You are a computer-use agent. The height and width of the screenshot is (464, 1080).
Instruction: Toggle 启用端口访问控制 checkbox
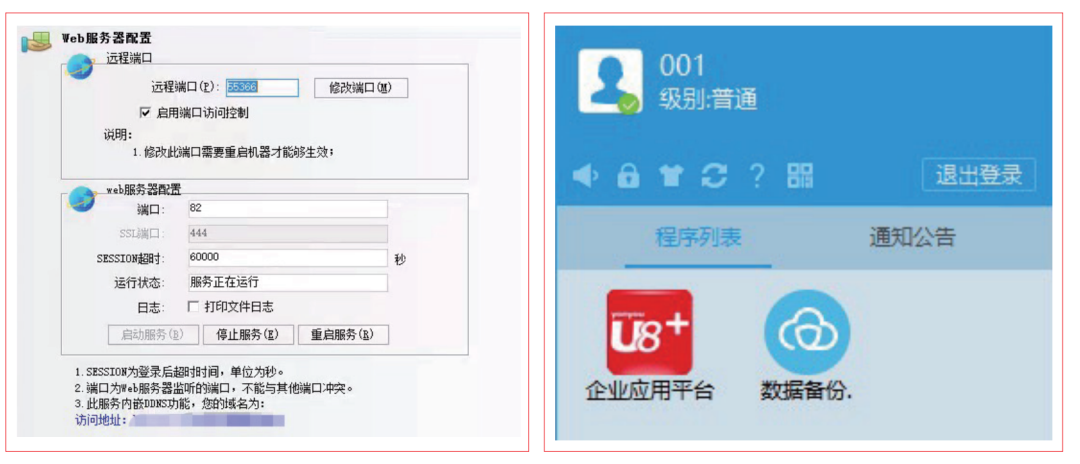point(145,112)
